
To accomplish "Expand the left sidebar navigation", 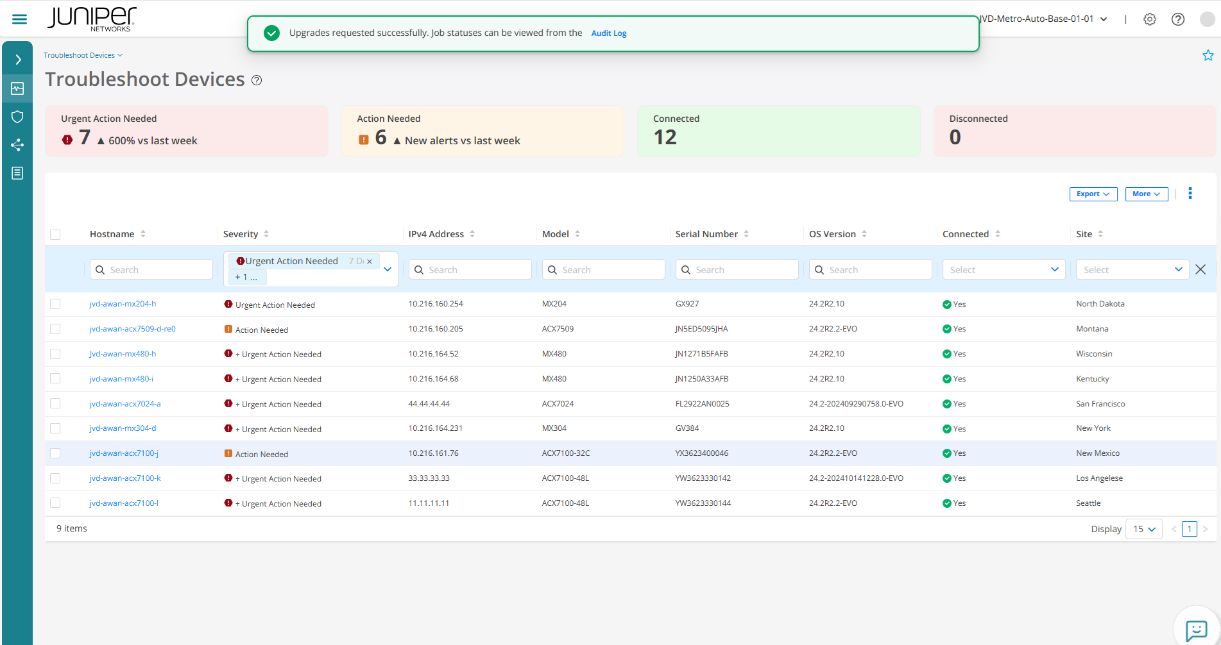I will pos(17,60).
